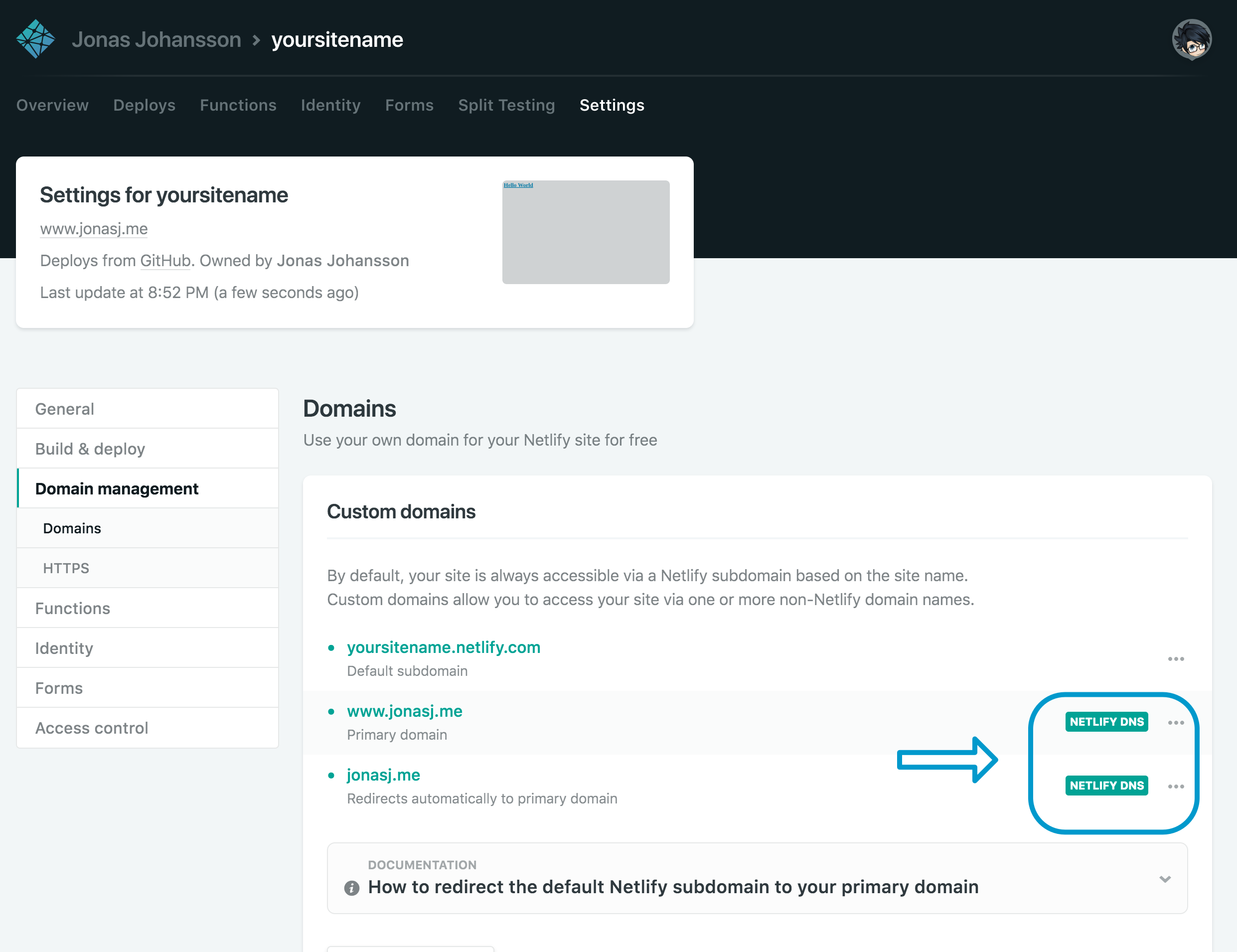The image size is (1237, 952).
Task: Select General in settings sidebar
Action: click(x=148, y=409)
